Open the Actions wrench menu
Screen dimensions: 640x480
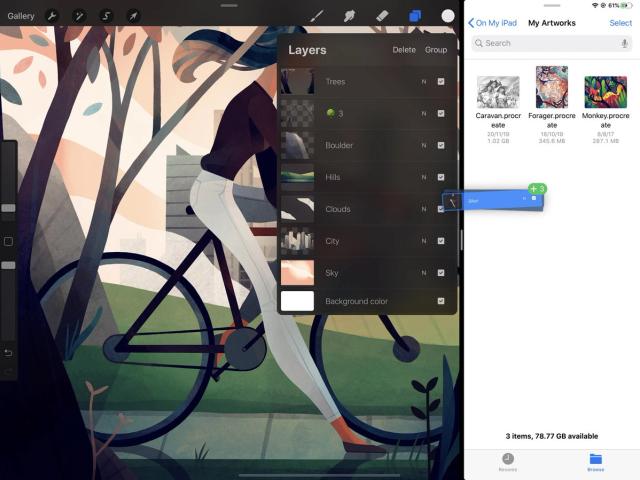point(52,16)
